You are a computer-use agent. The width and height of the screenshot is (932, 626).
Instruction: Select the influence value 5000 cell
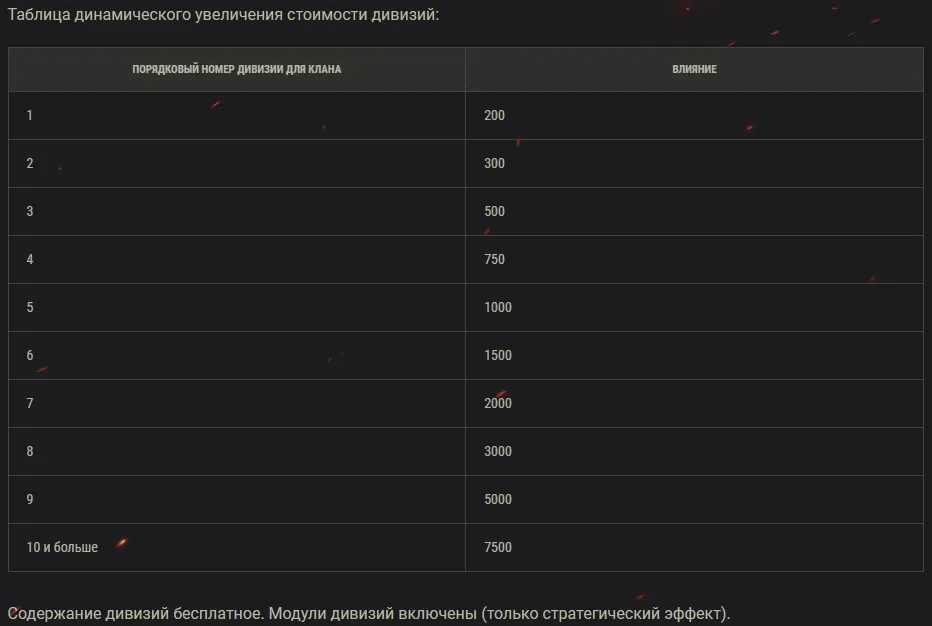[497, 500]
